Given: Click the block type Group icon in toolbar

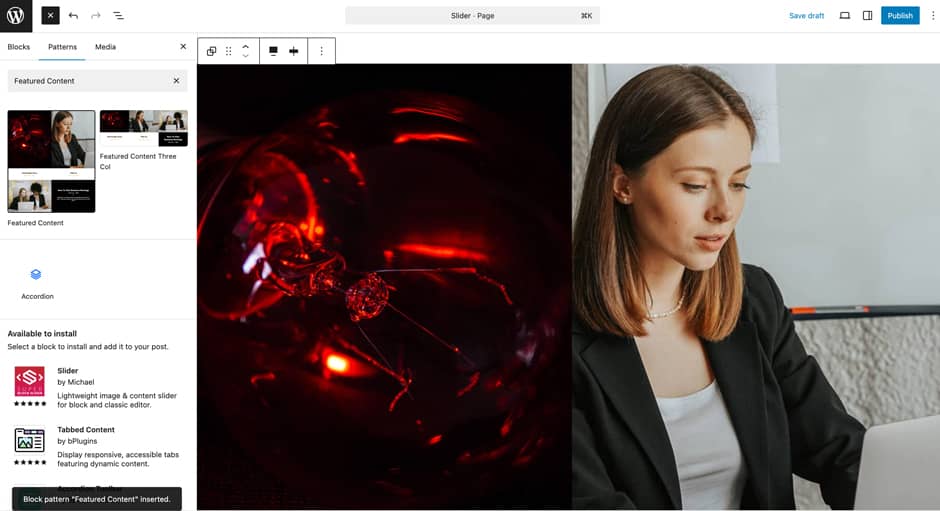Looking at the screenshot, I should [211, 51].
